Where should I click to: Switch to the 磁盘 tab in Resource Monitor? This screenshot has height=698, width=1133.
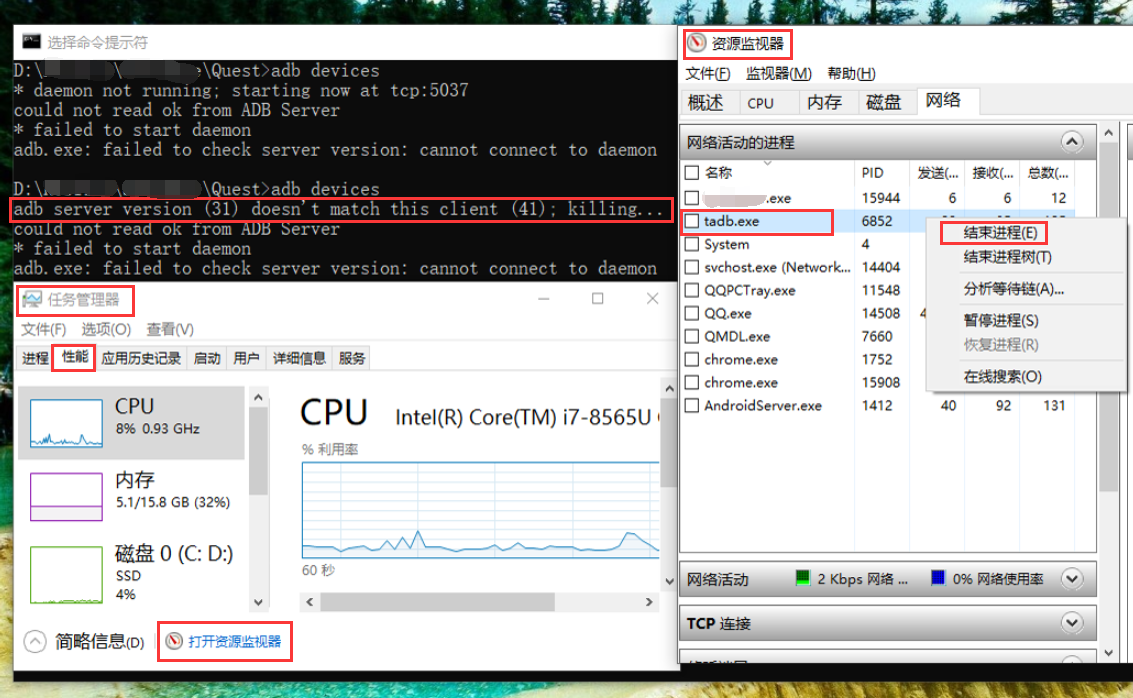tap(884, 102)
